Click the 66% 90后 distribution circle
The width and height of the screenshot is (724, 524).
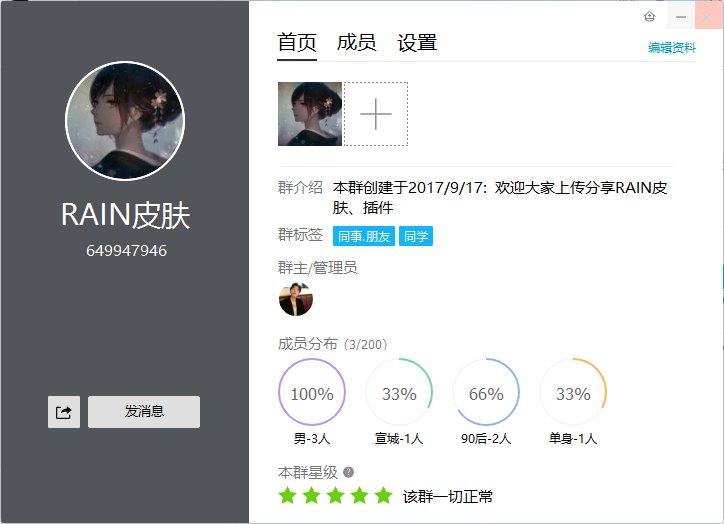click(486, 392)
